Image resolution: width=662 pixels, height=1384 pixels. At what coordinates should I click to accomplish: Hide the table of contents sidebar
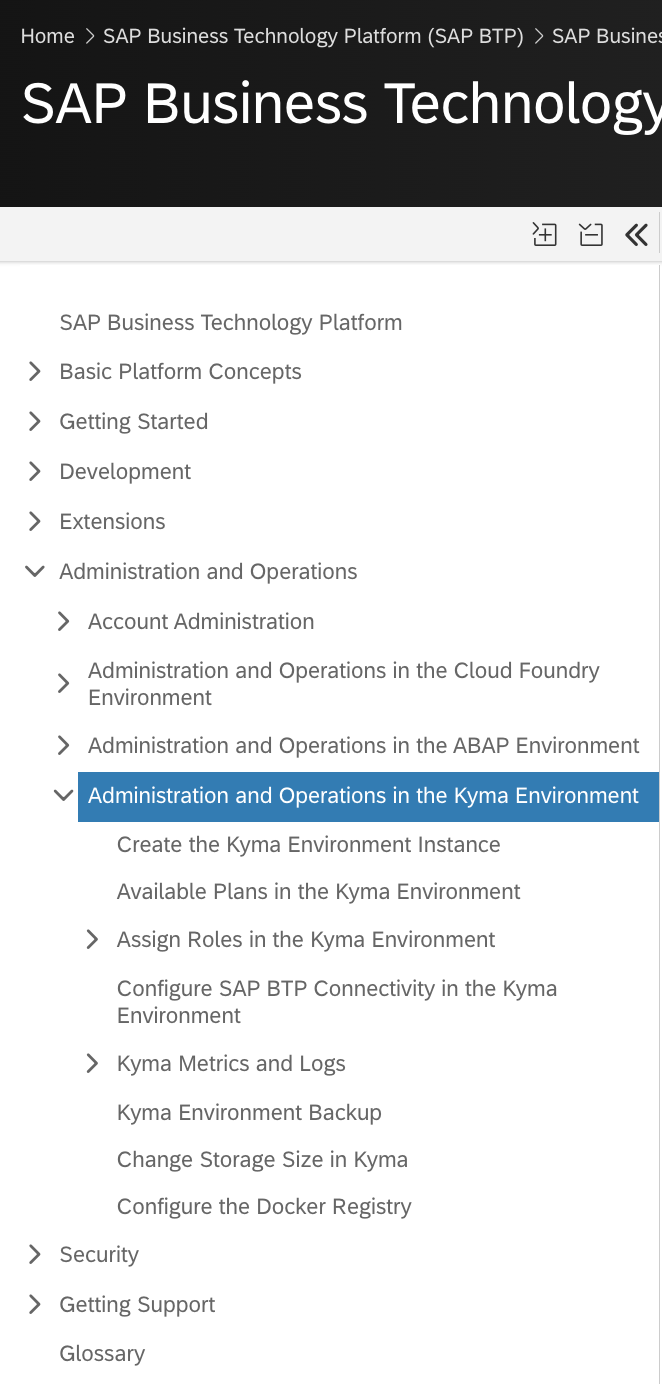[x=636, y=235]
